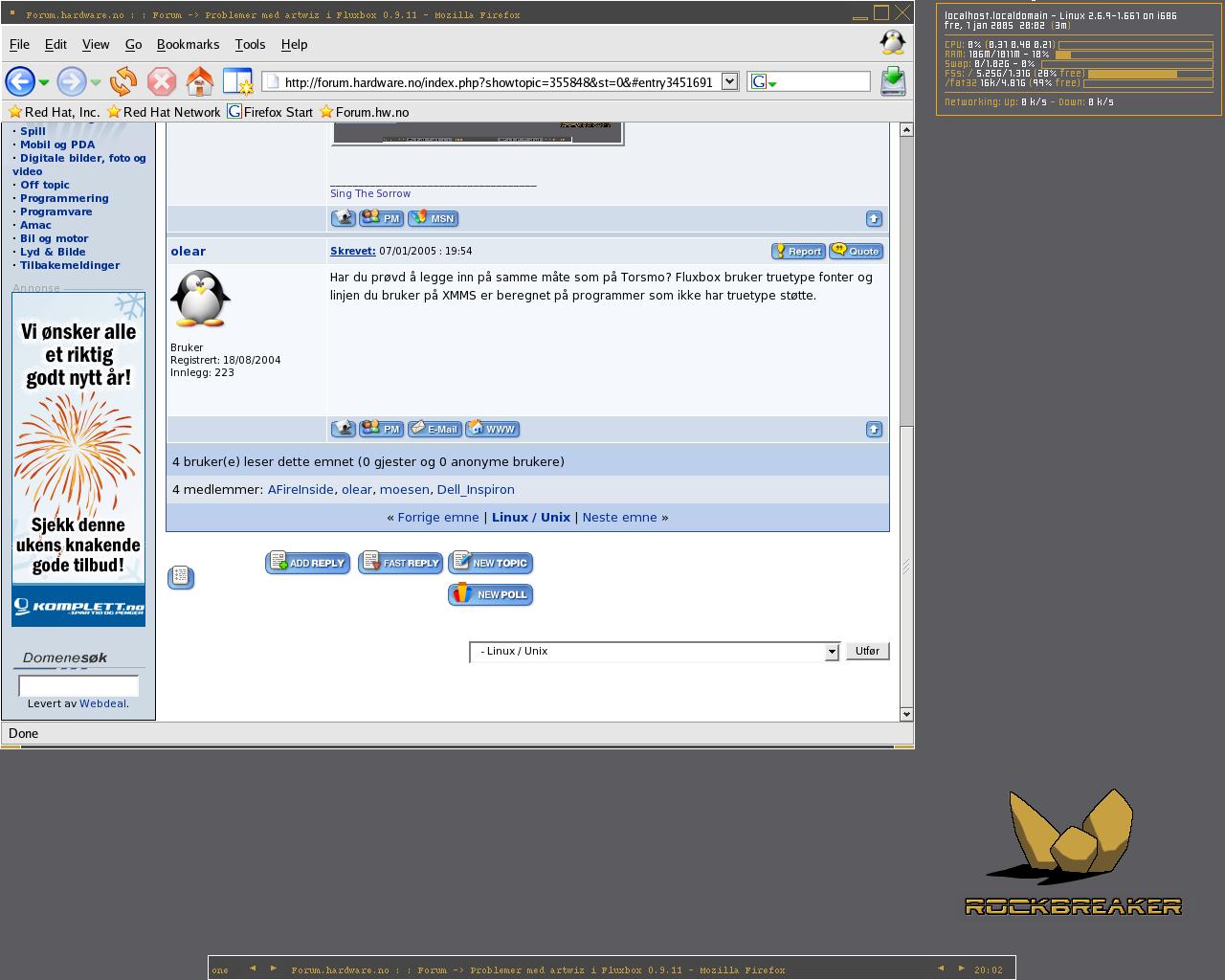Image resolution: width=1225 pixels, height=980 pixels.
Task: Open a new tab with the toolbar icon
Action: coord(237,81)
